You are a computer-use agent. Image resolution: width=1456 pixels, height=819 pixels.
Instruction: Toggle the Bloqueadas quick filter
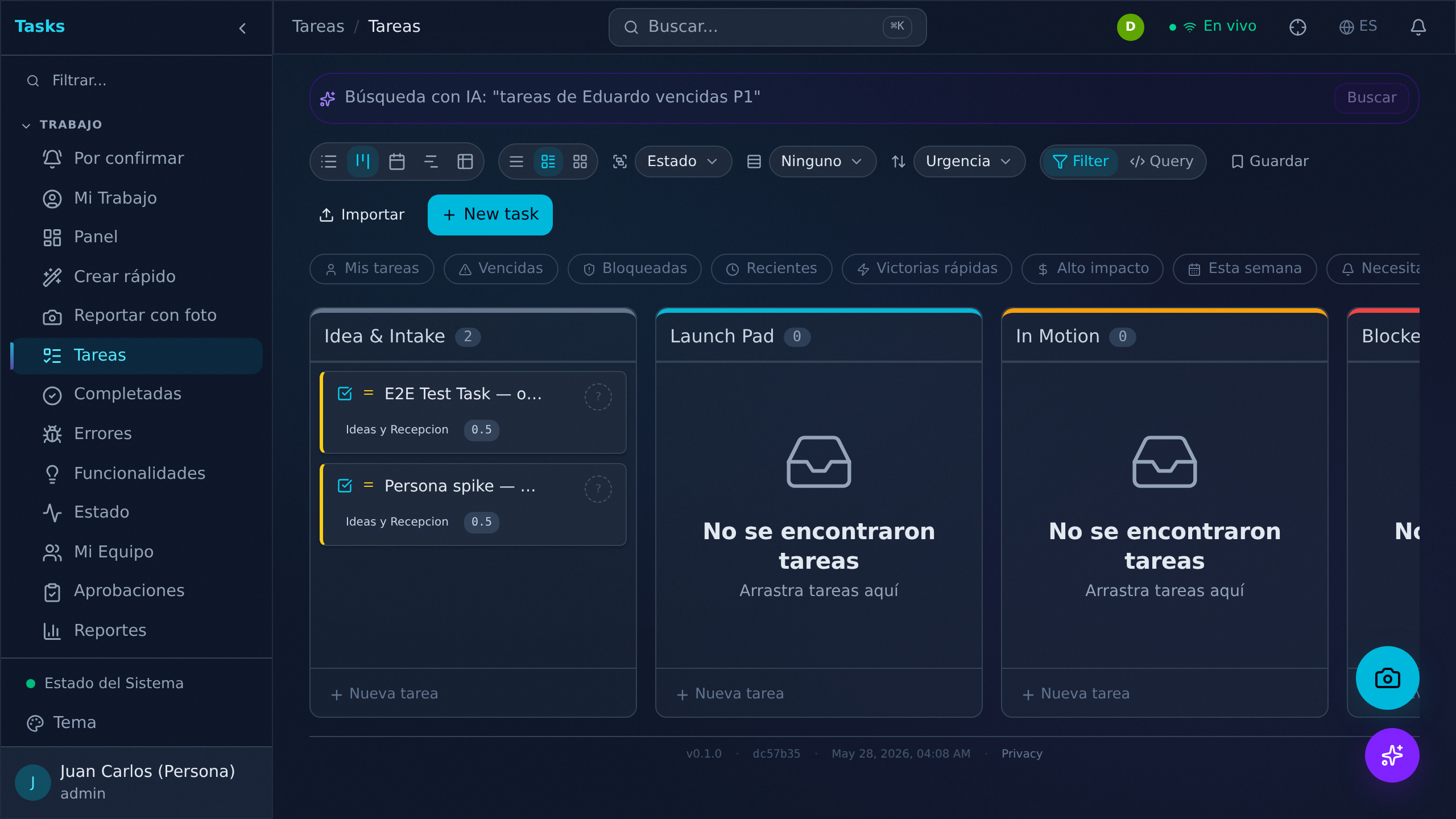coord(635,268)
